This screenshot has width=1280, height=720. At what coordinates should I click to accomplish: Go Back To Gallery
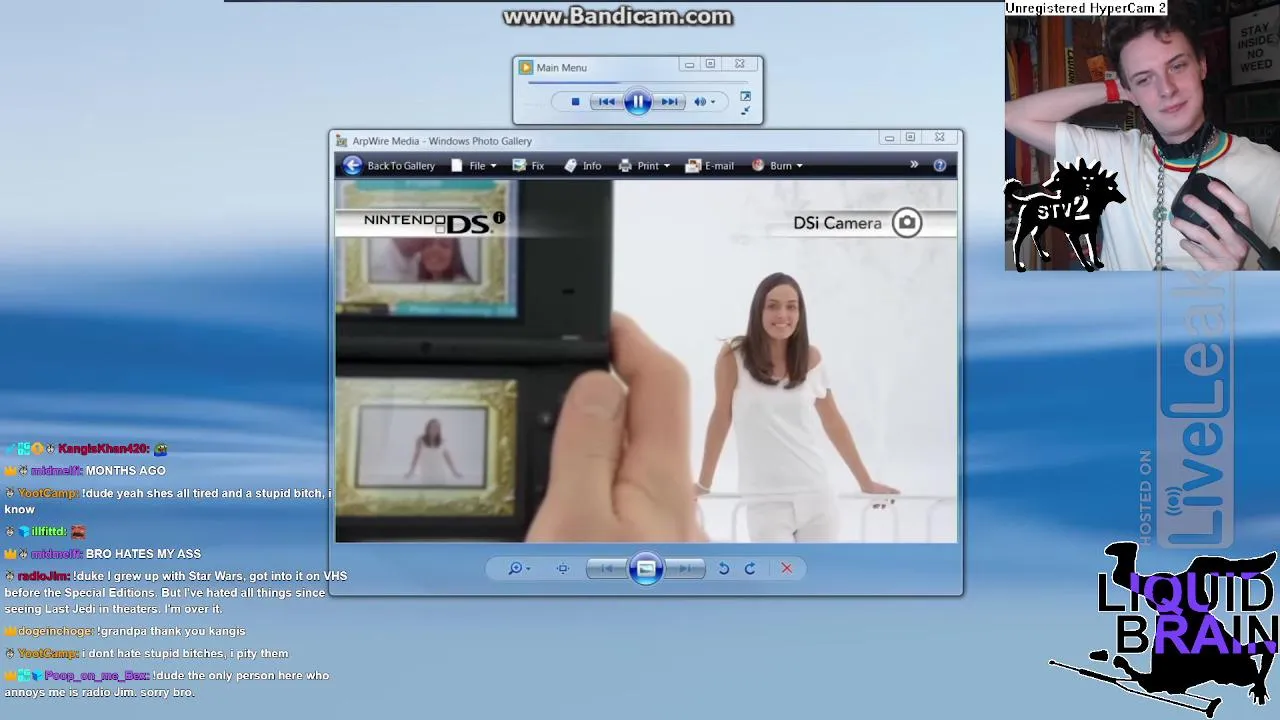(389, 166)
